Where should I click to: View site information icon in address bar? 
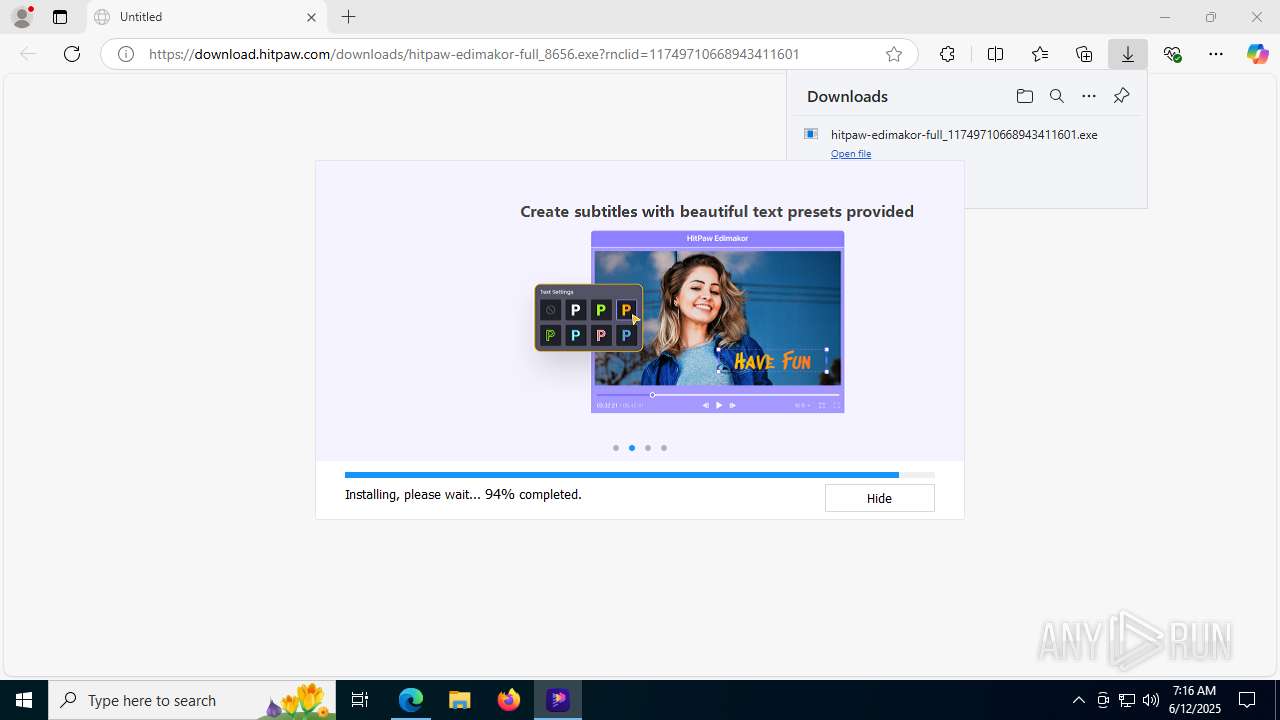point(126,54)
